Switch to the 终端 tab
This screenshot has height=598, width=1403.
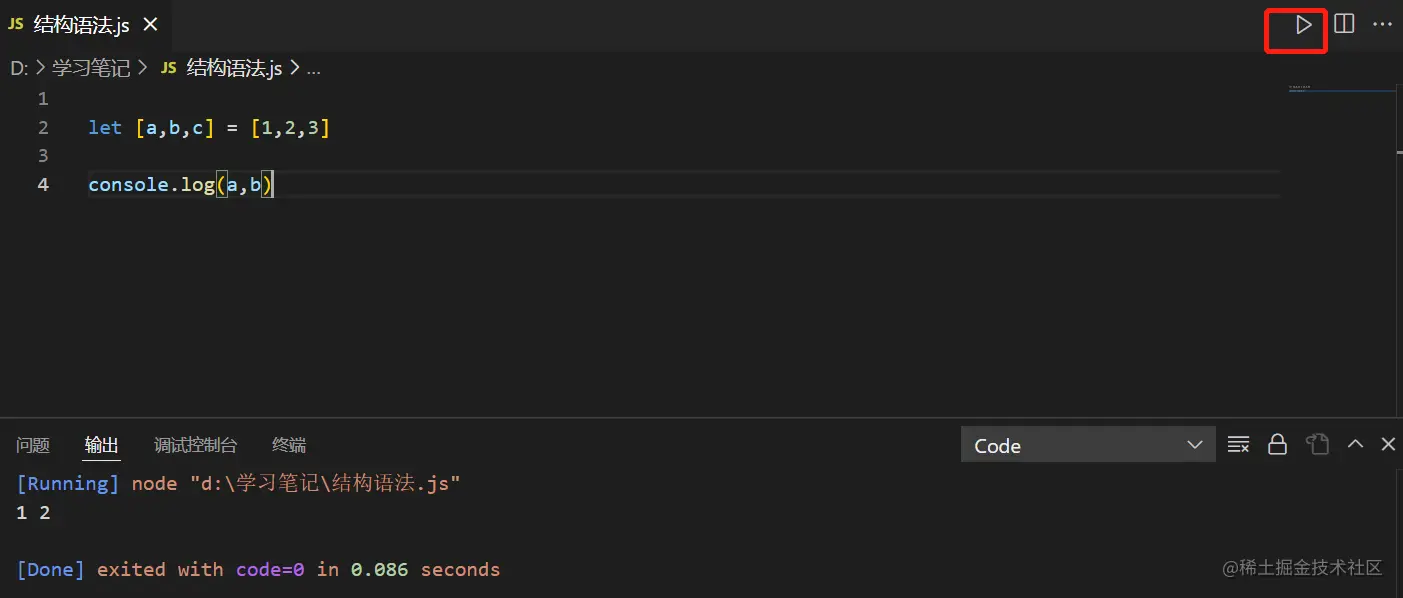click(x=289, y=446)
